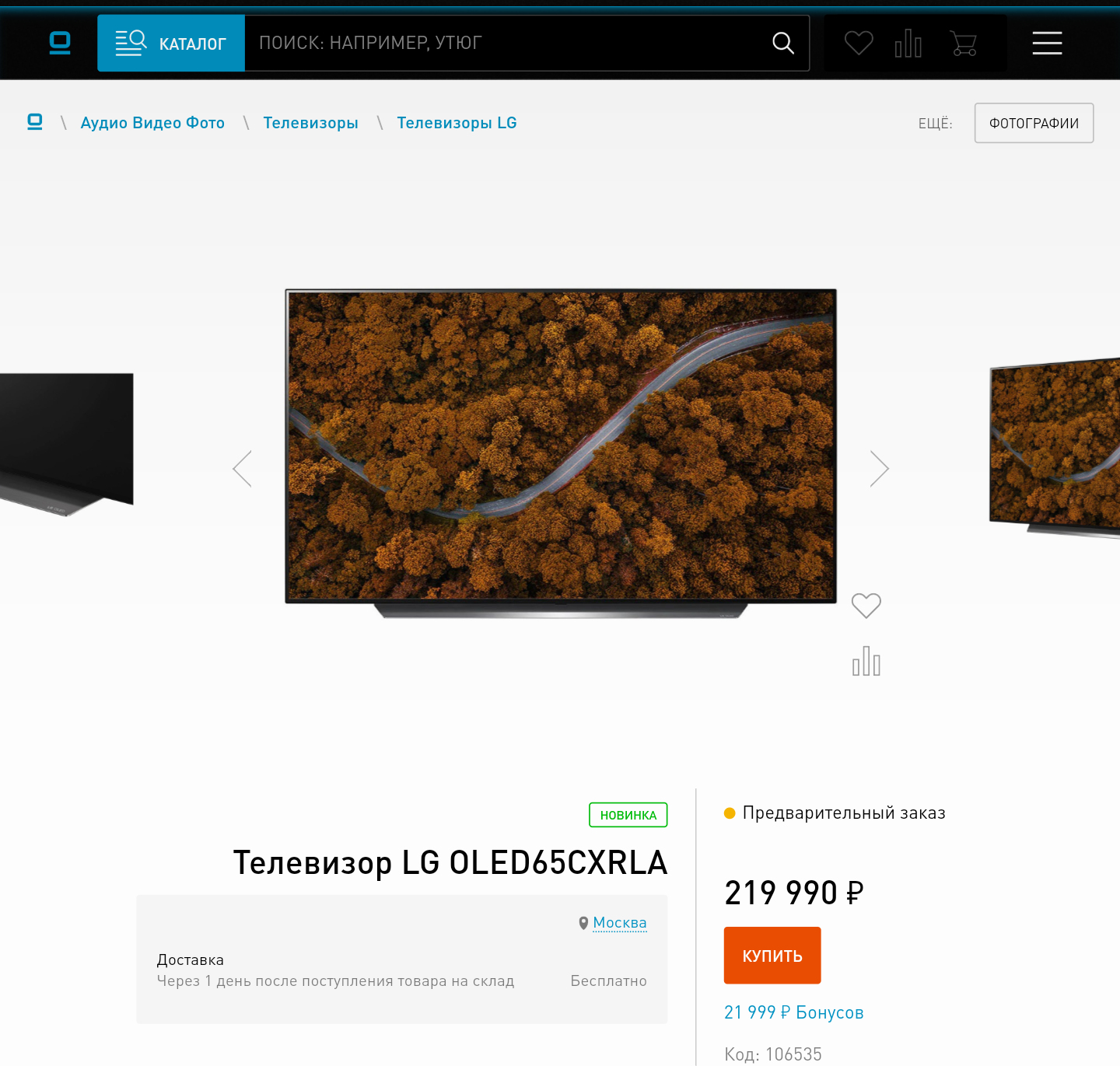Image resolution: width=1120 pixels, height=1066 pixels.
Task: Change delivery city Москва
Action: tap(619, 923)
